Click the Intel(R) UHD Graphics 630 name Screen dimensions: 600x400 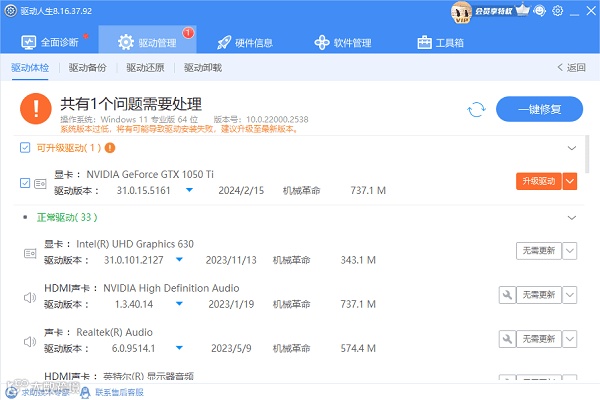point(135,244)
